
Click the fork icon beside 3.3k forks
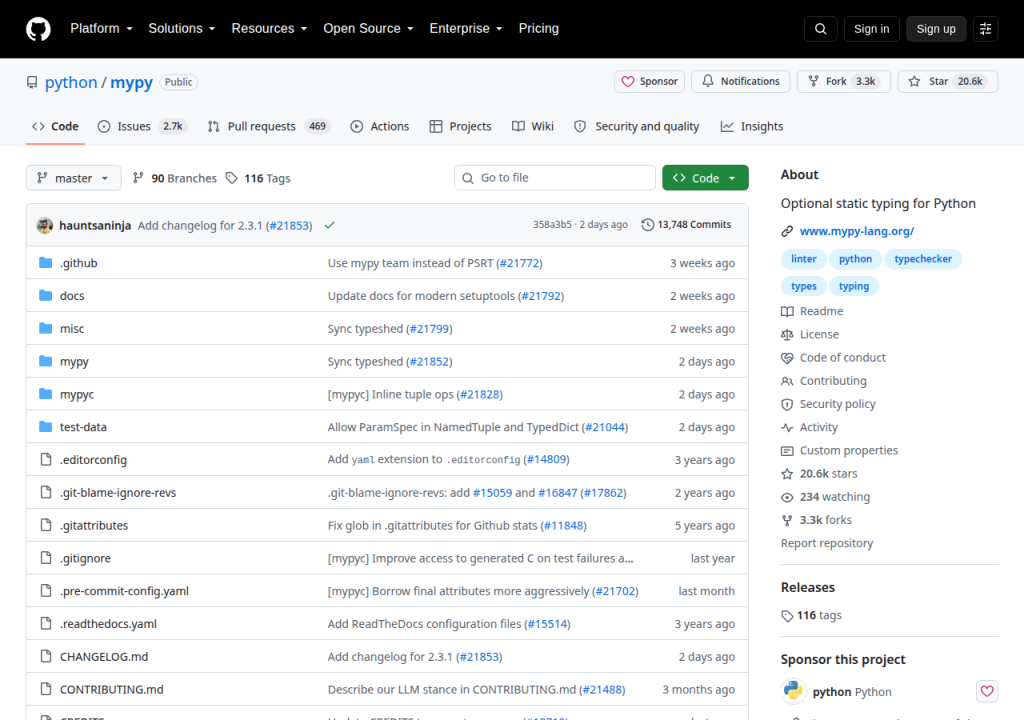(787, 520)
